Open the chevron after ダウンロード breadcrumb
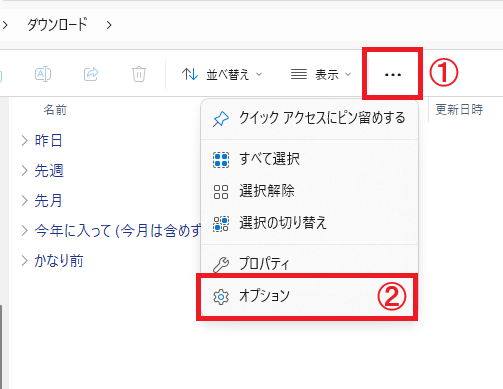Viewport: 503px width, 389px height. [109, 25]
